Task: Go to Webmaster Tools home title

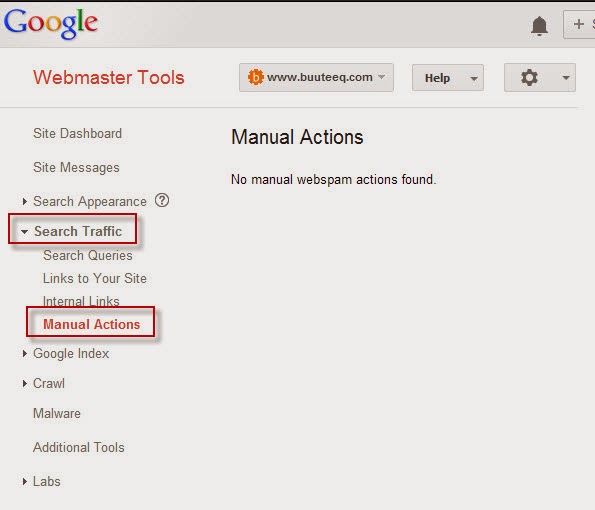Action: (x=109, y=77)
